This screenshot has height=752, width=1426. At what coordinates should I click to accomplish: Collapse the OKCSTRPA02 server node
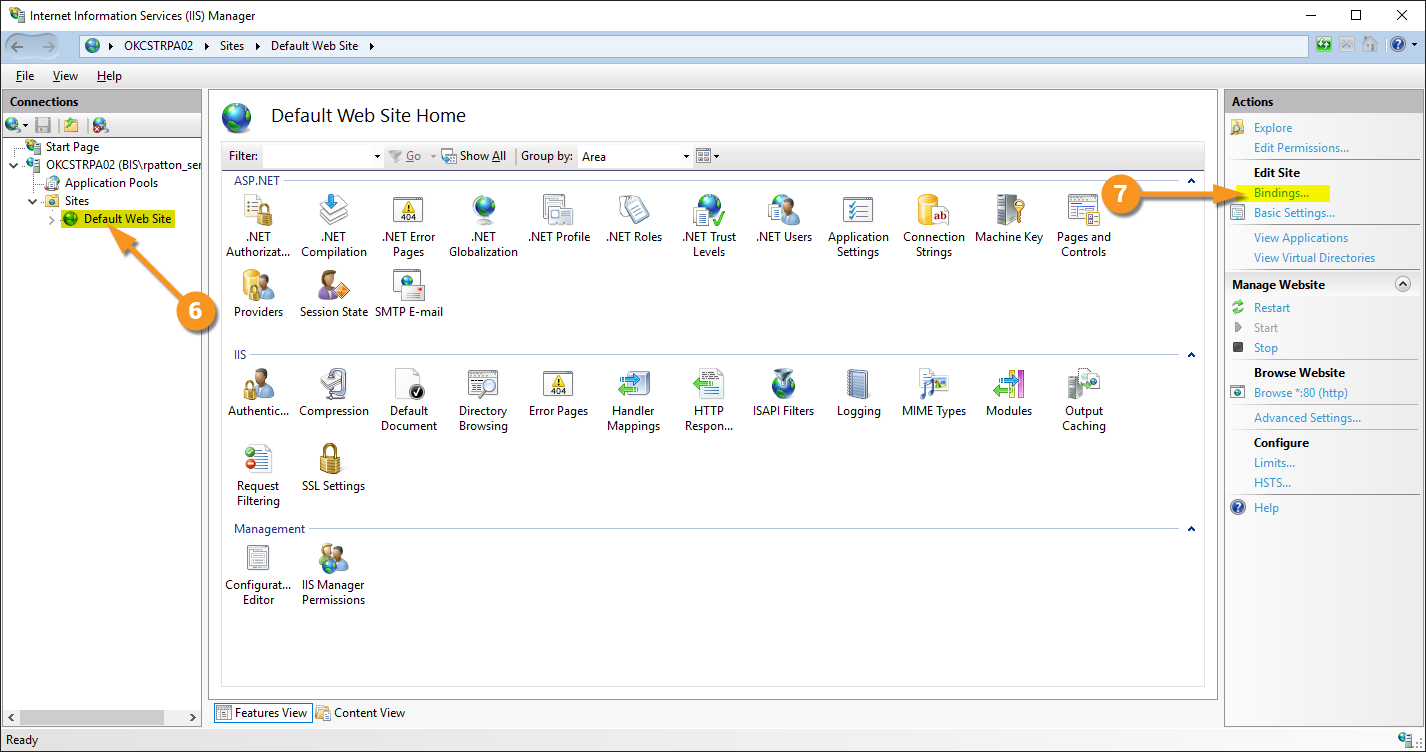click(14, 165)
